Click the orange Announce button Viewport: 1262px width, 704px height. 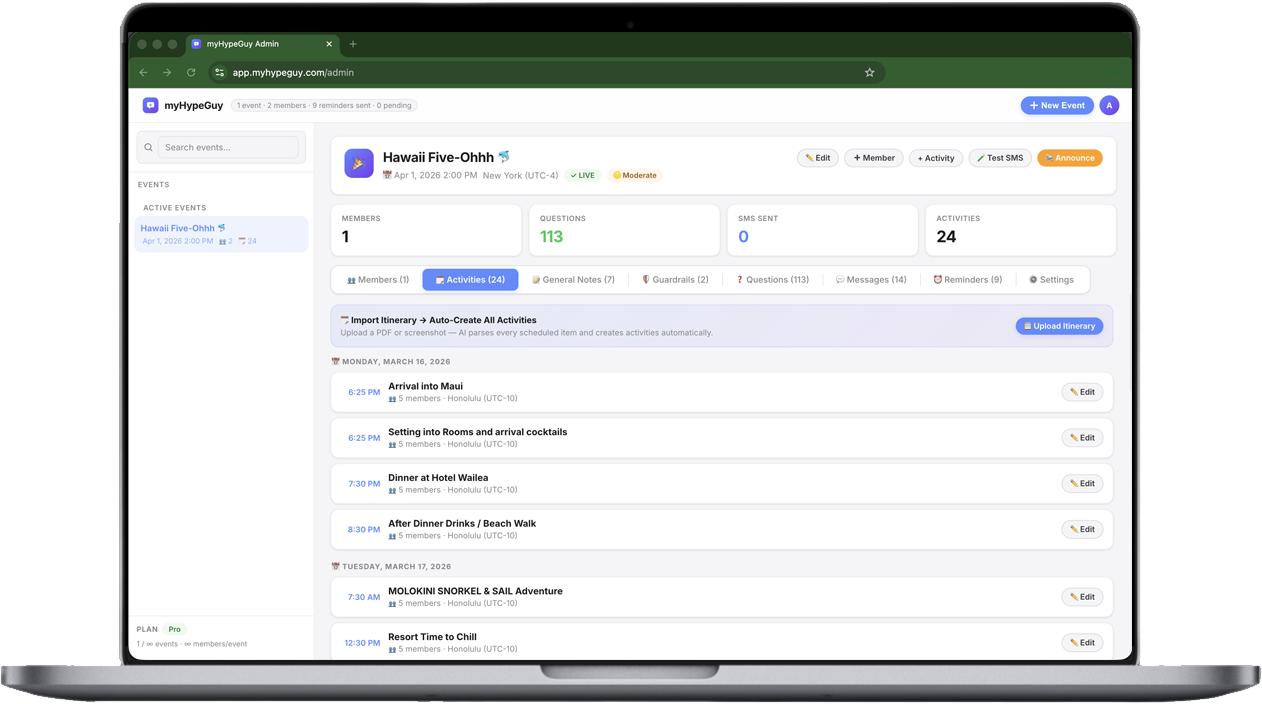coord(1069,158)
